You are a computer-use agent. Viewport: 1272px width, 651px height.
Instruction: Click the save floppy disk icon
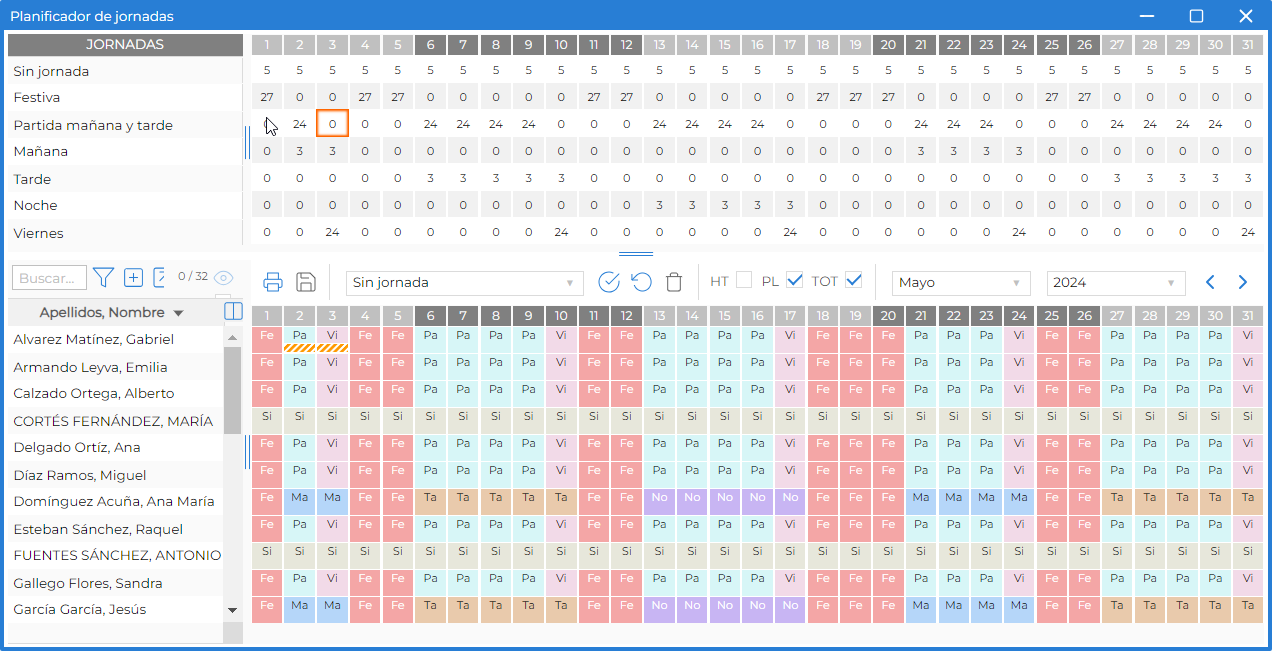pos(307,282)
